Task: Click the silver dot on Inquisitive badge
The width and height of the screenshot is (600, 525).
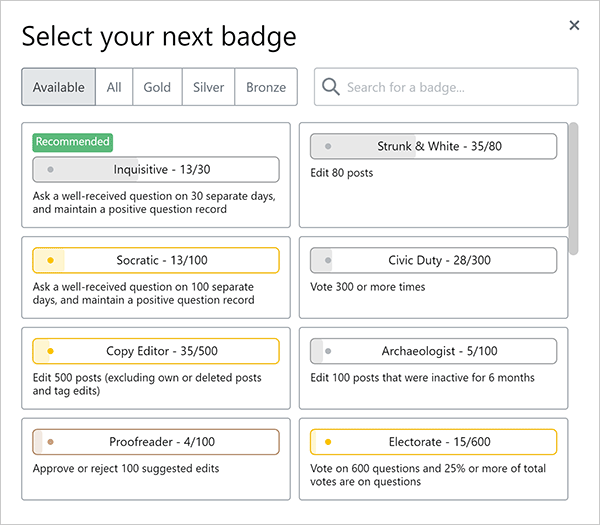Action: click(x=50, y=170)
